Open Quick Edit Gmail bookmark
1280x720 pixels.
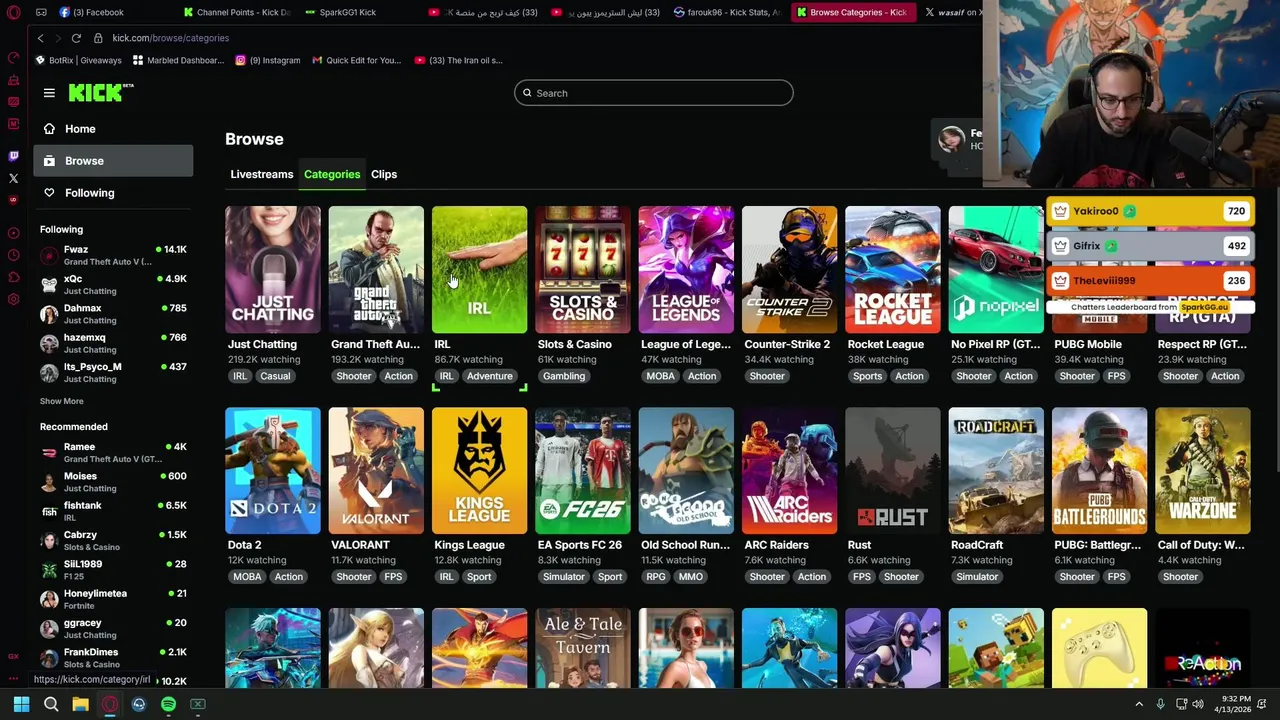click(357, 60)
